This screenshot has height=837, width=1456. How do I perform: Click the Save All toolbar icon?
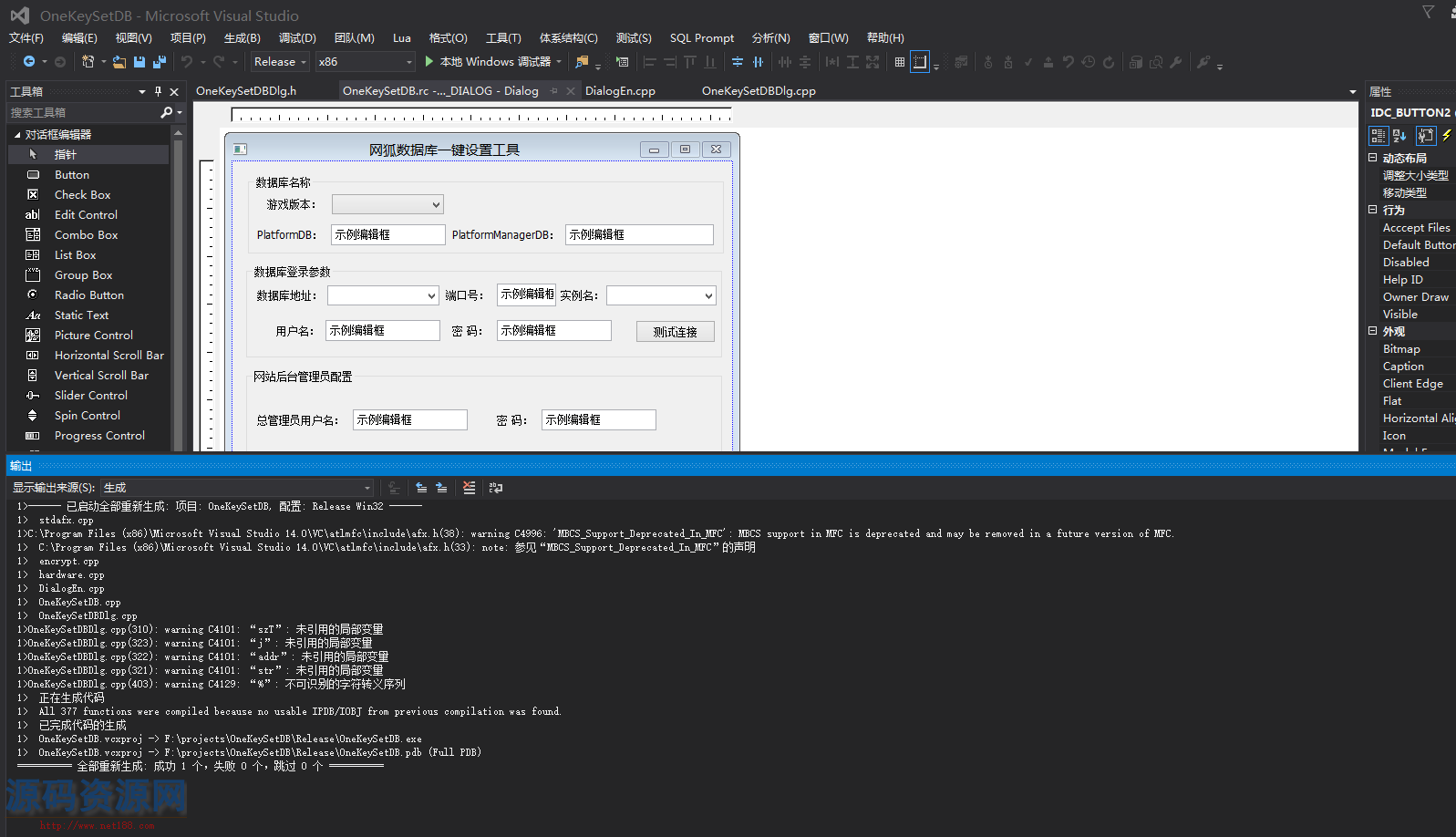pos(159,62)
